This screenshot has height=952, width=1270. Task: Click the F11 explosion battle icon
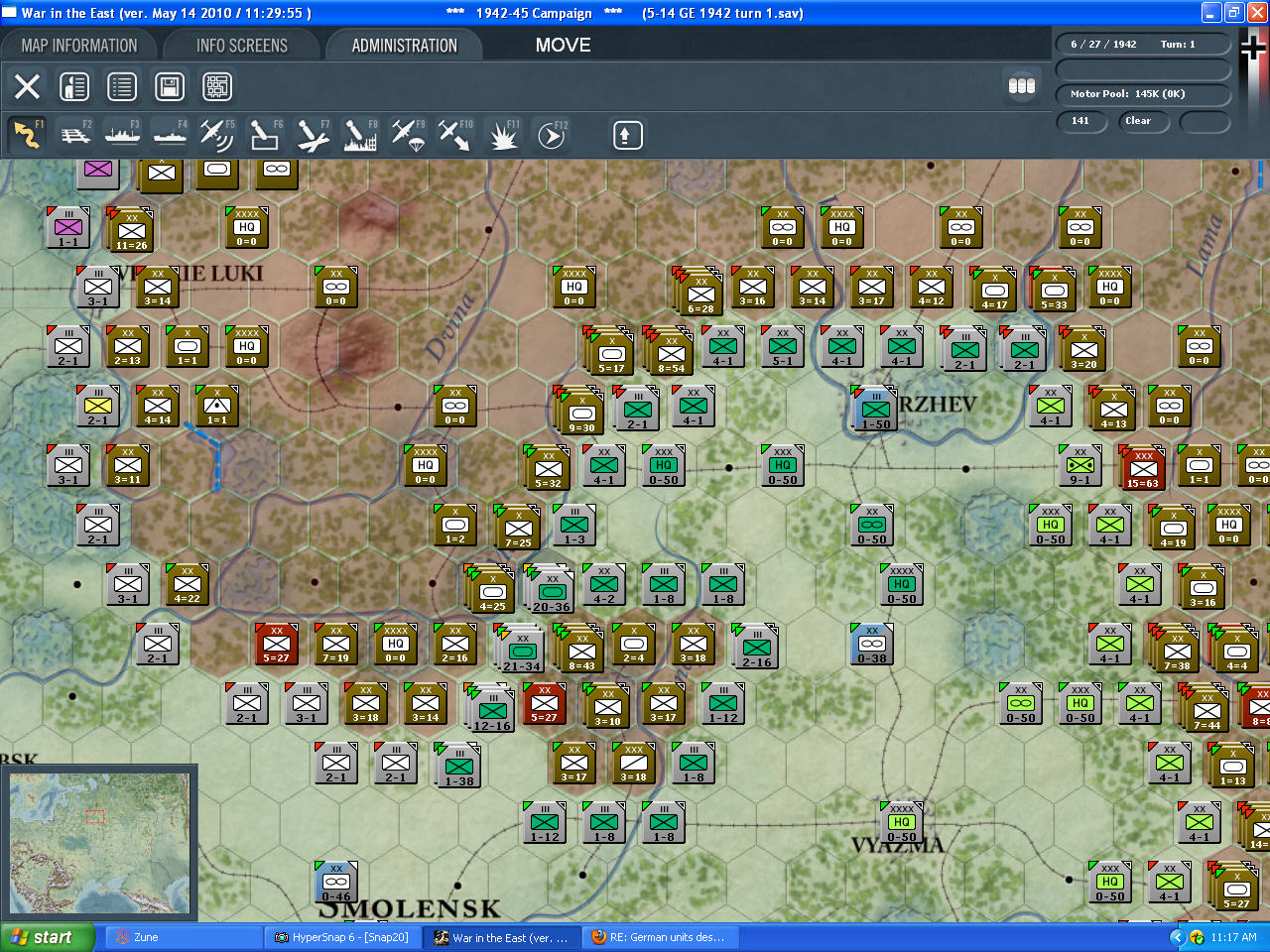[503, 135]
